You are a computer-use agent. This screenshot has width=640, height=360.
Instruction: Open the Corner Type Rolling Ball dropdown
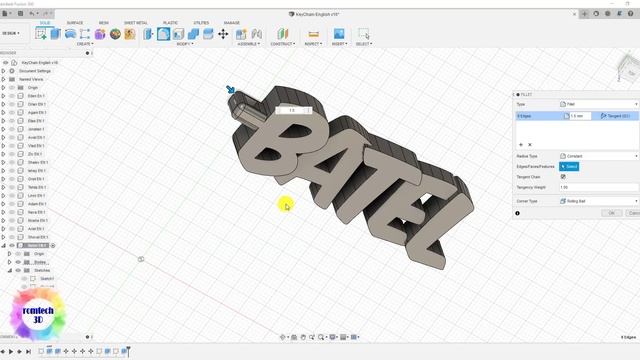point(598,201)
